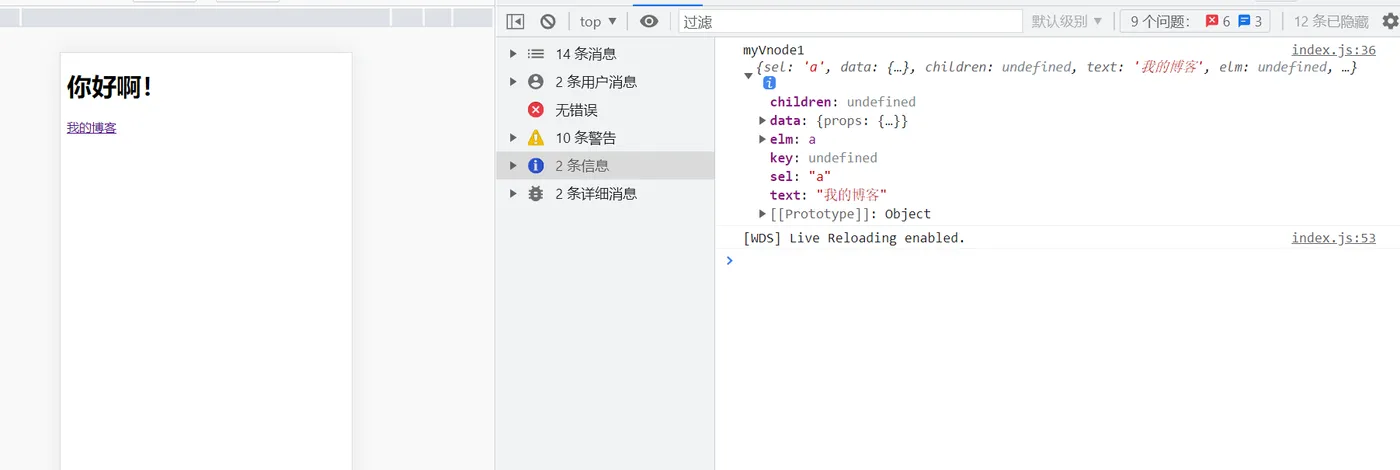This screenshot has height=470, width=1400.
Task: Click the [WDS] Live Reloading enabled message
Action: 854,238
